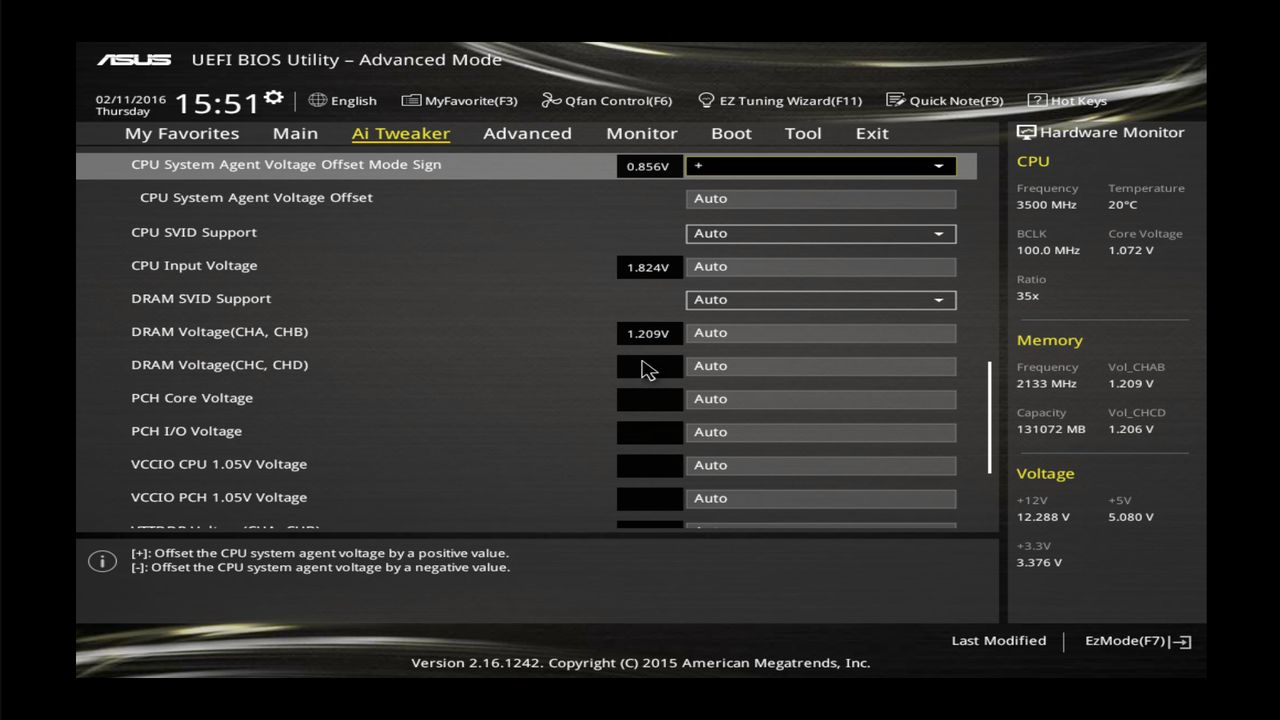Open Voltage Offset Mode Sign dropdown
The width and height of the screenshot is (1280, 720).
point(821,166)
